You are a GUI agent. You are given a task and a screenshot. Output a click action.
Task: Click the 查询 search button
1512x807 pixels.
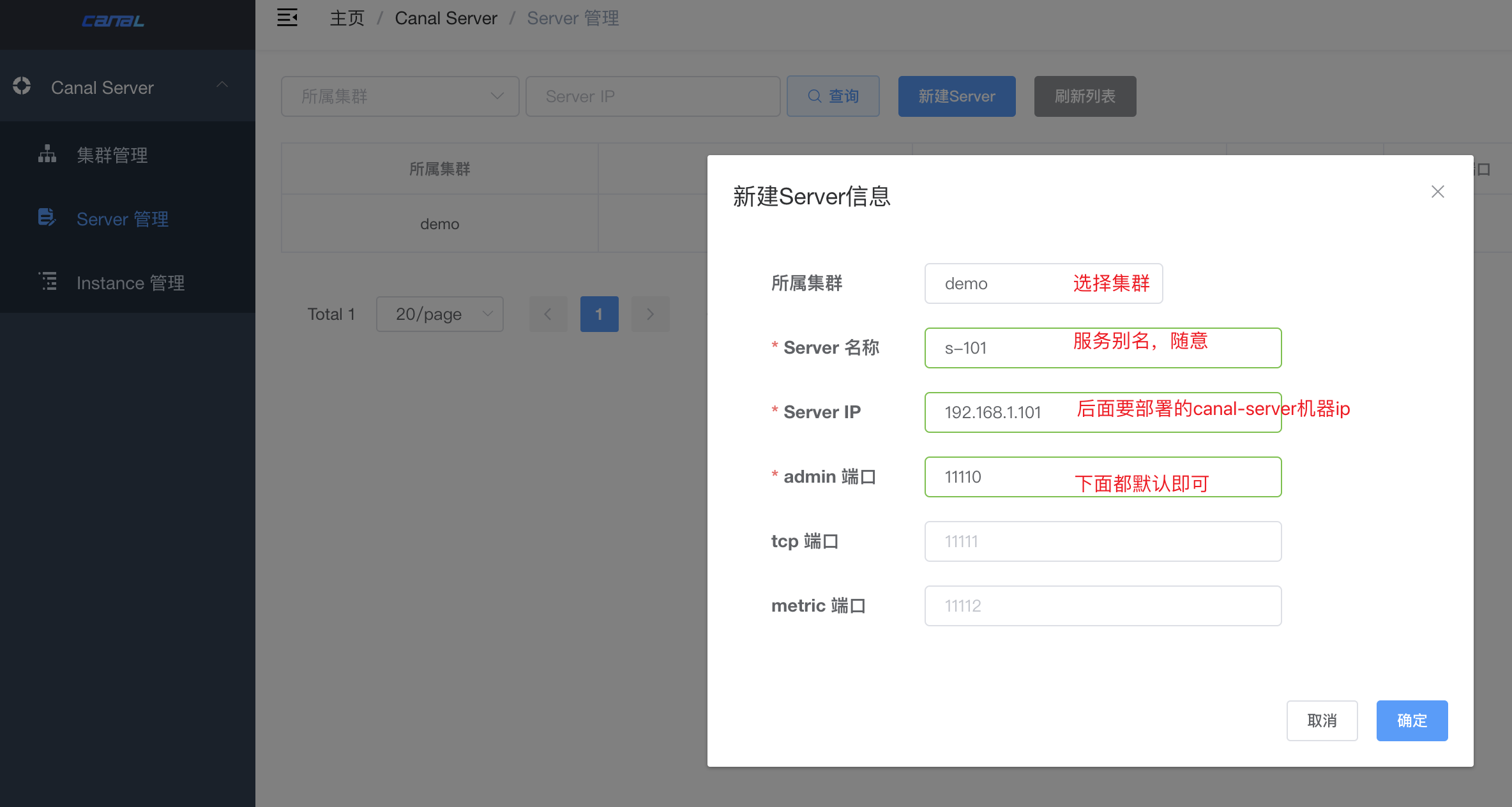point(833,96)
